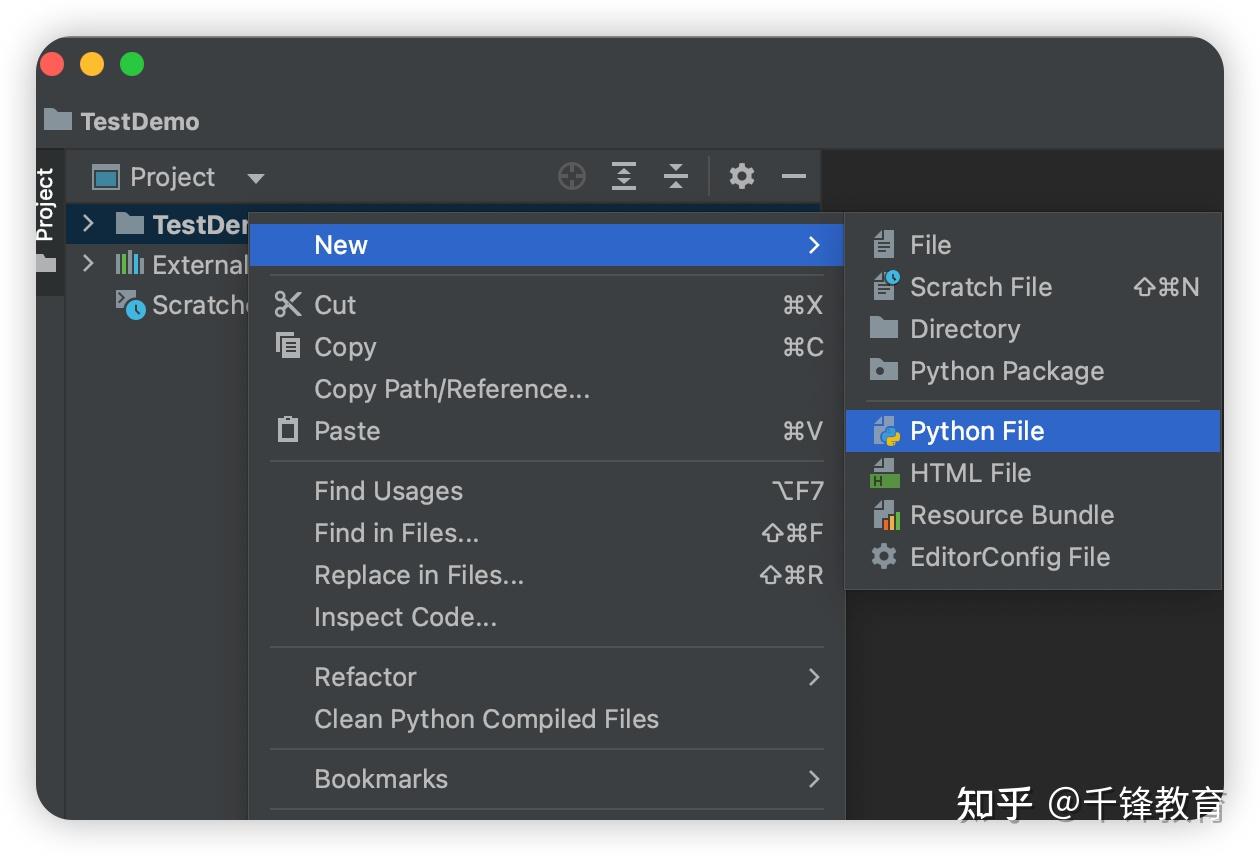Select Copy Path/Reference from context menu
Viewport: 1260px width, 856px height.
tap(451, 389)
